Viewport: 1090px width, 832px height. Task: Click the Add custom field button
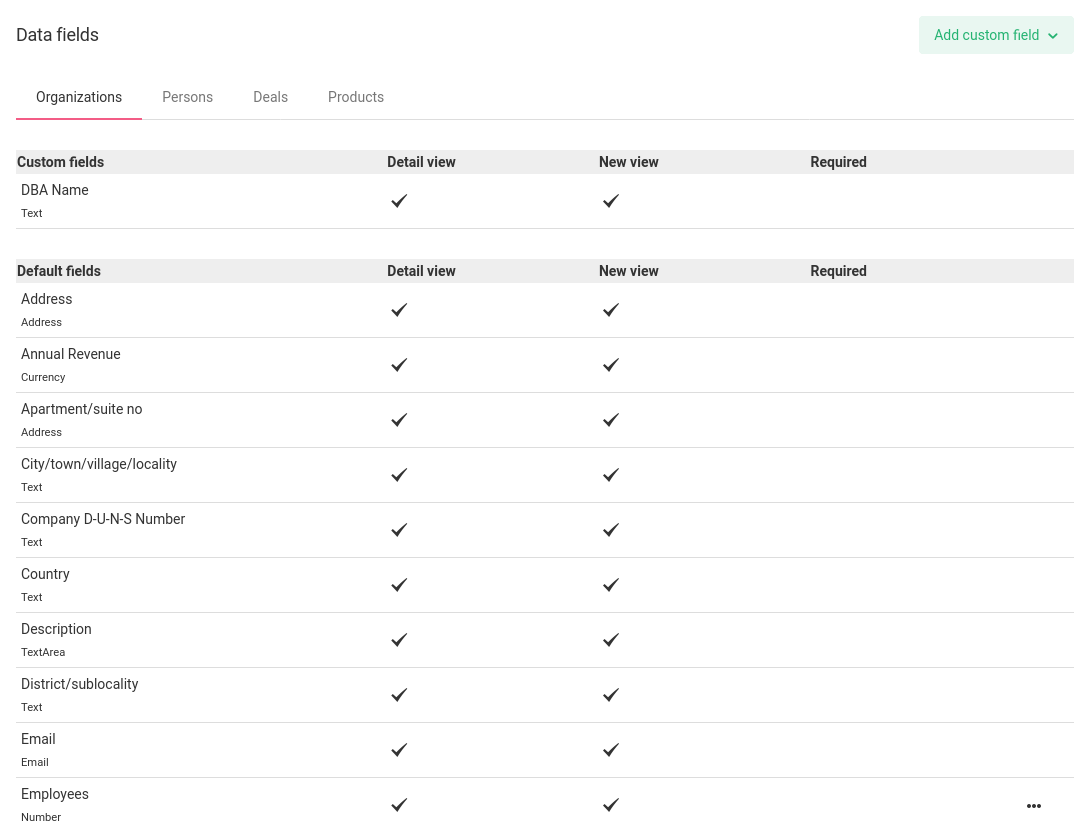986,35
